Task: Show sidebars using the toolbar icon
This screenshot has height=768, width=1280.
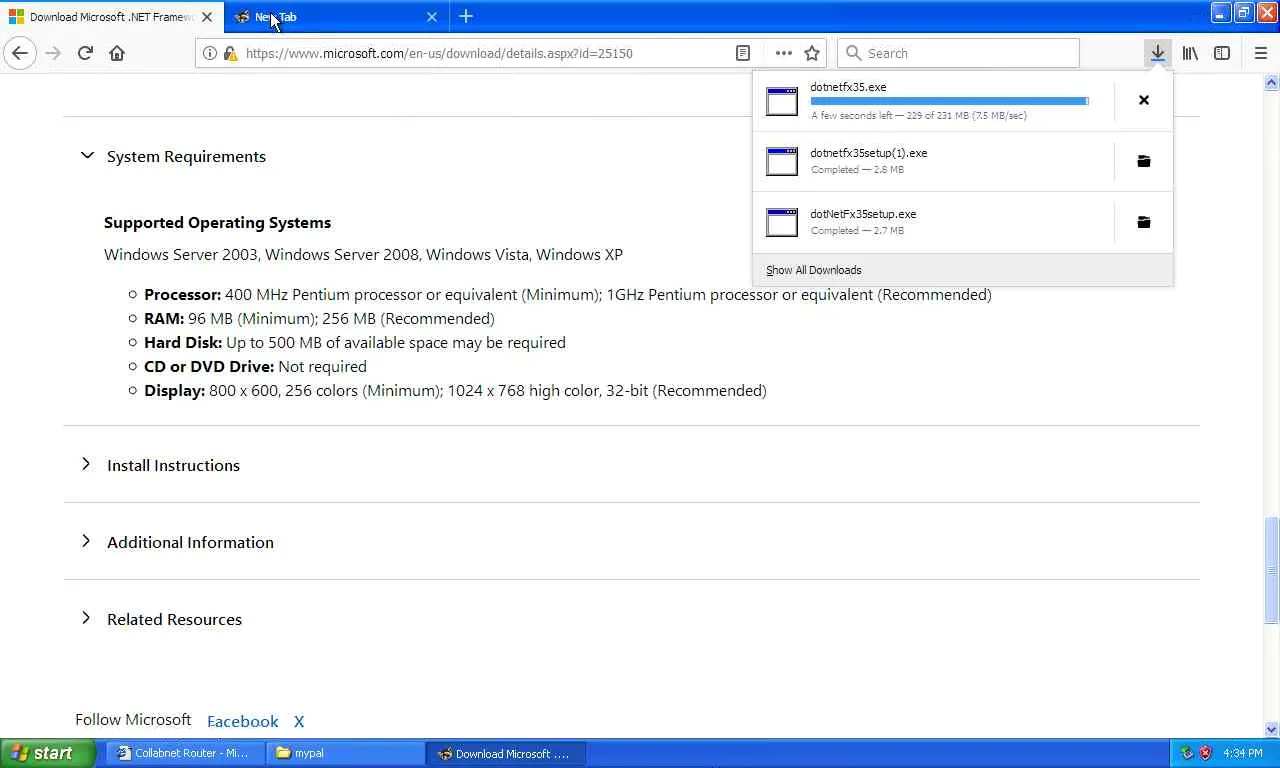Action: click(x=1222, y=53)
